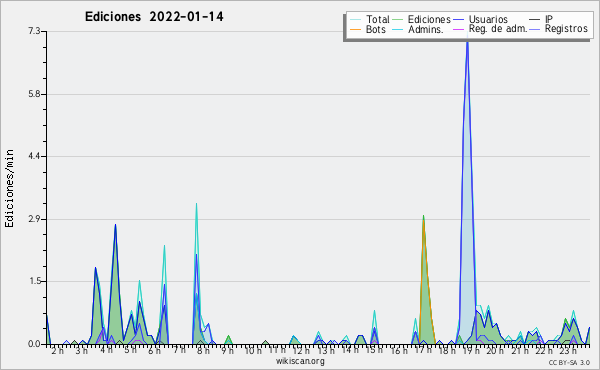This screenshot has width=600, height=370.
Task: Click the '21 h' x-axis label
Action: pos(520,351)
